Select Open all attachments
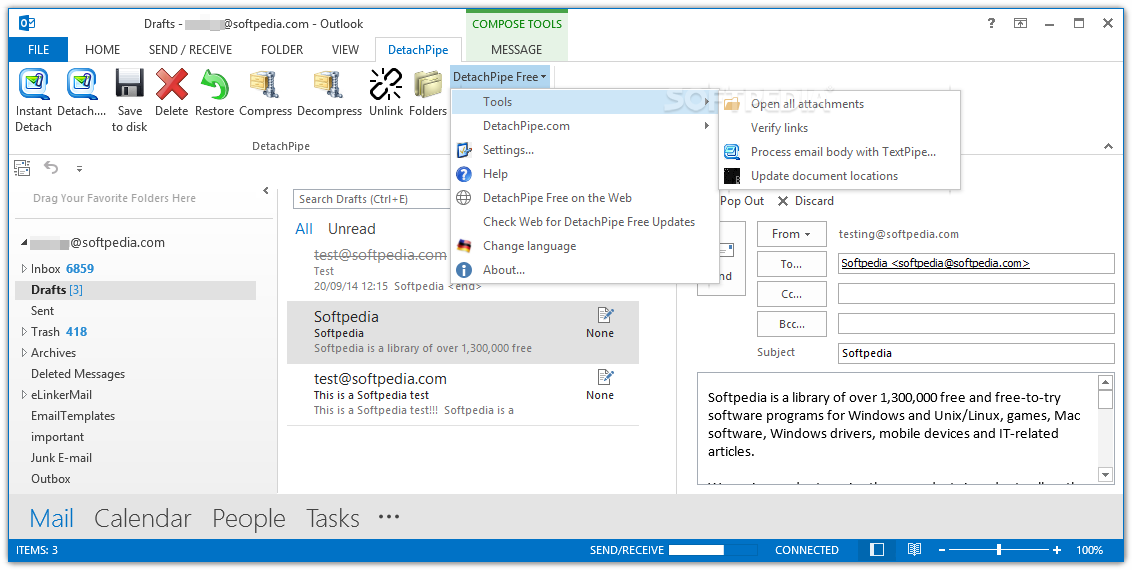The image size is (1132, 570). (x=840, y=104)
